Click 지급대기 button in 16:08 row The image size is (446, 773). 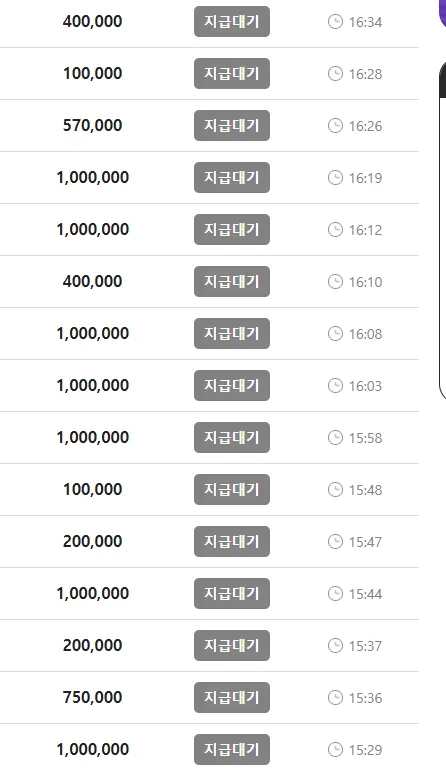232,334
